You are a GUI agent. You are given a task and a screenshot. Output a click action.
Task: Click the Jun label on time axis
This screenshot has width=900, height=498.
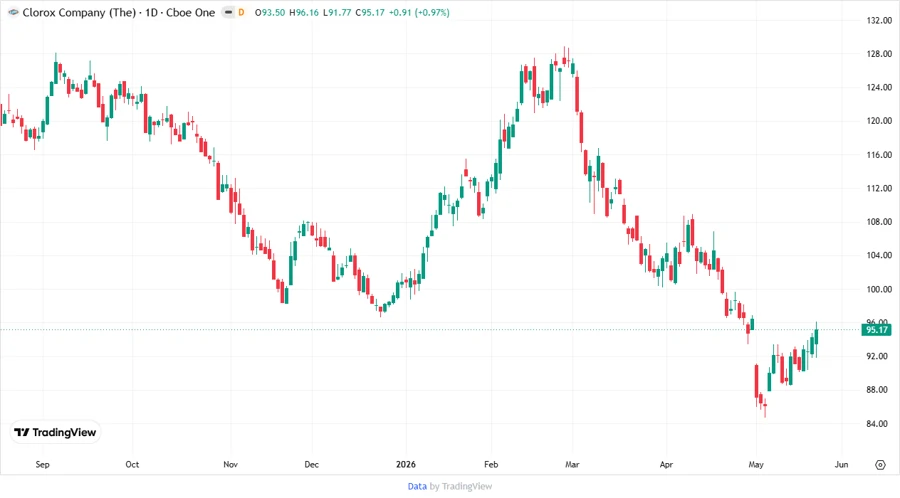coord(841,465)
